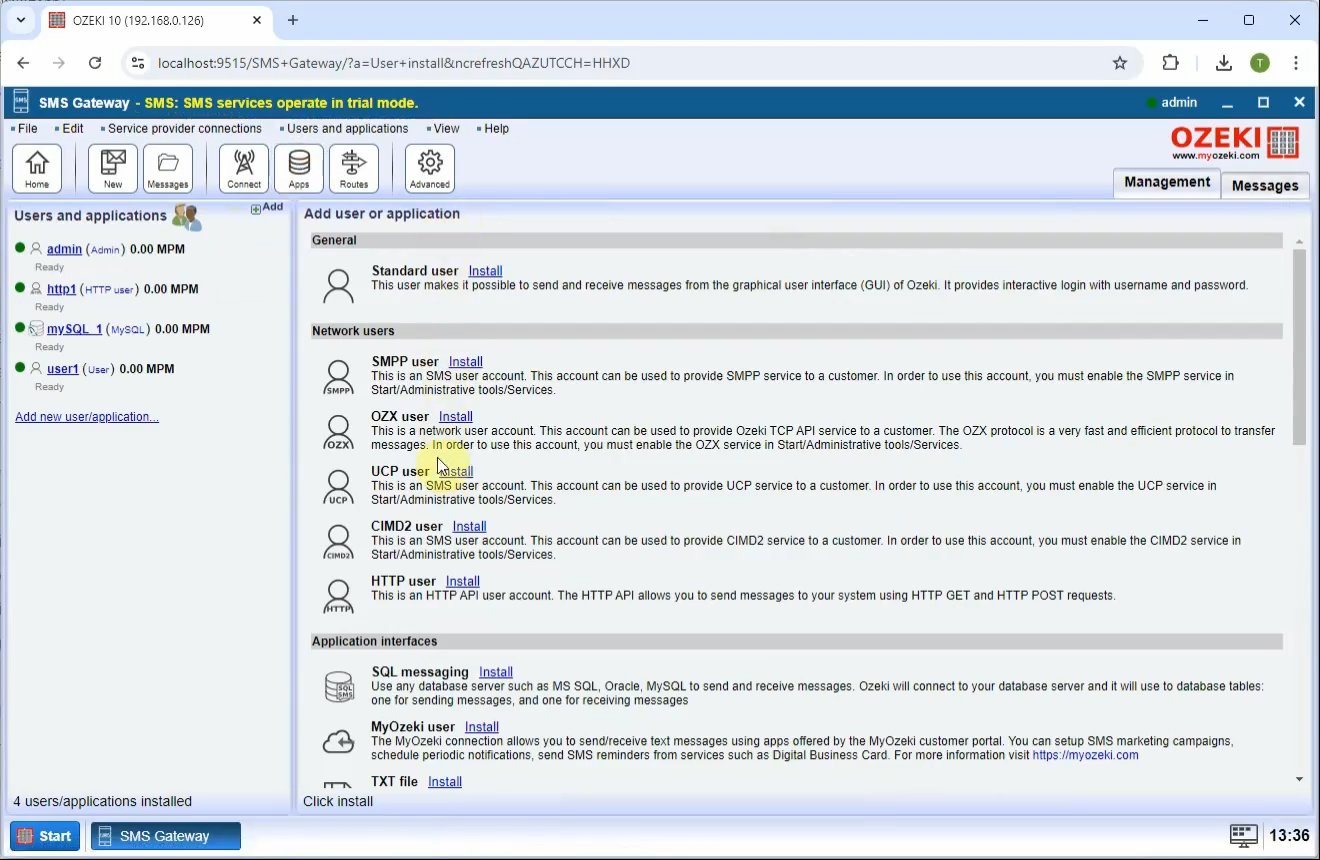
Task: Click the https://myozeki.com link
Action: [x=1085, y=755]
